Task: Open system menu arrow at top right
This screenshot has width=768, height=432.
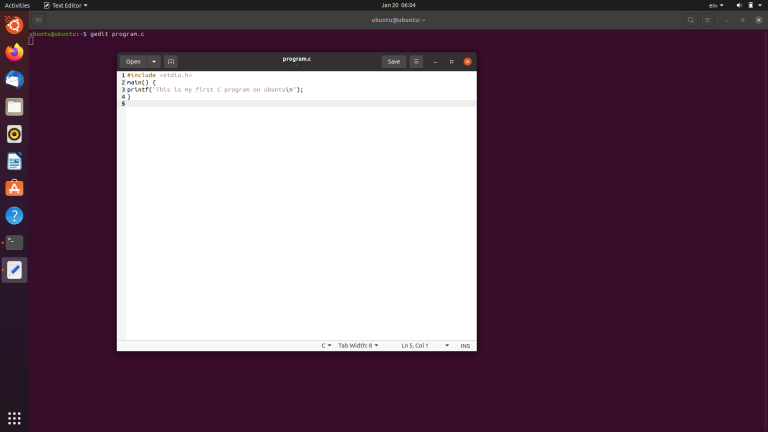Action: (x=760, y=5)
